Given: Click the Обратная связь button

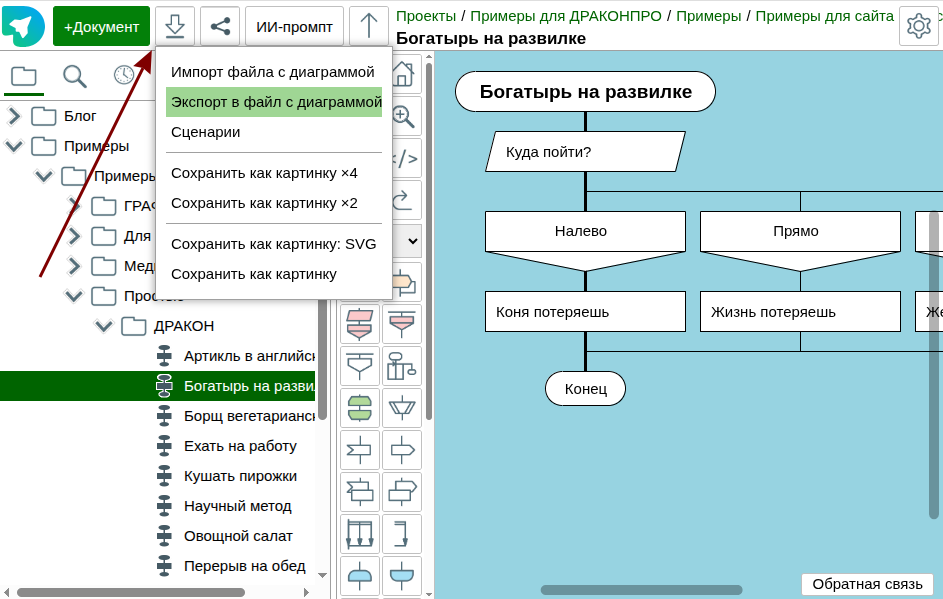Looking at the screenshot, I should [x=867, y=584].
